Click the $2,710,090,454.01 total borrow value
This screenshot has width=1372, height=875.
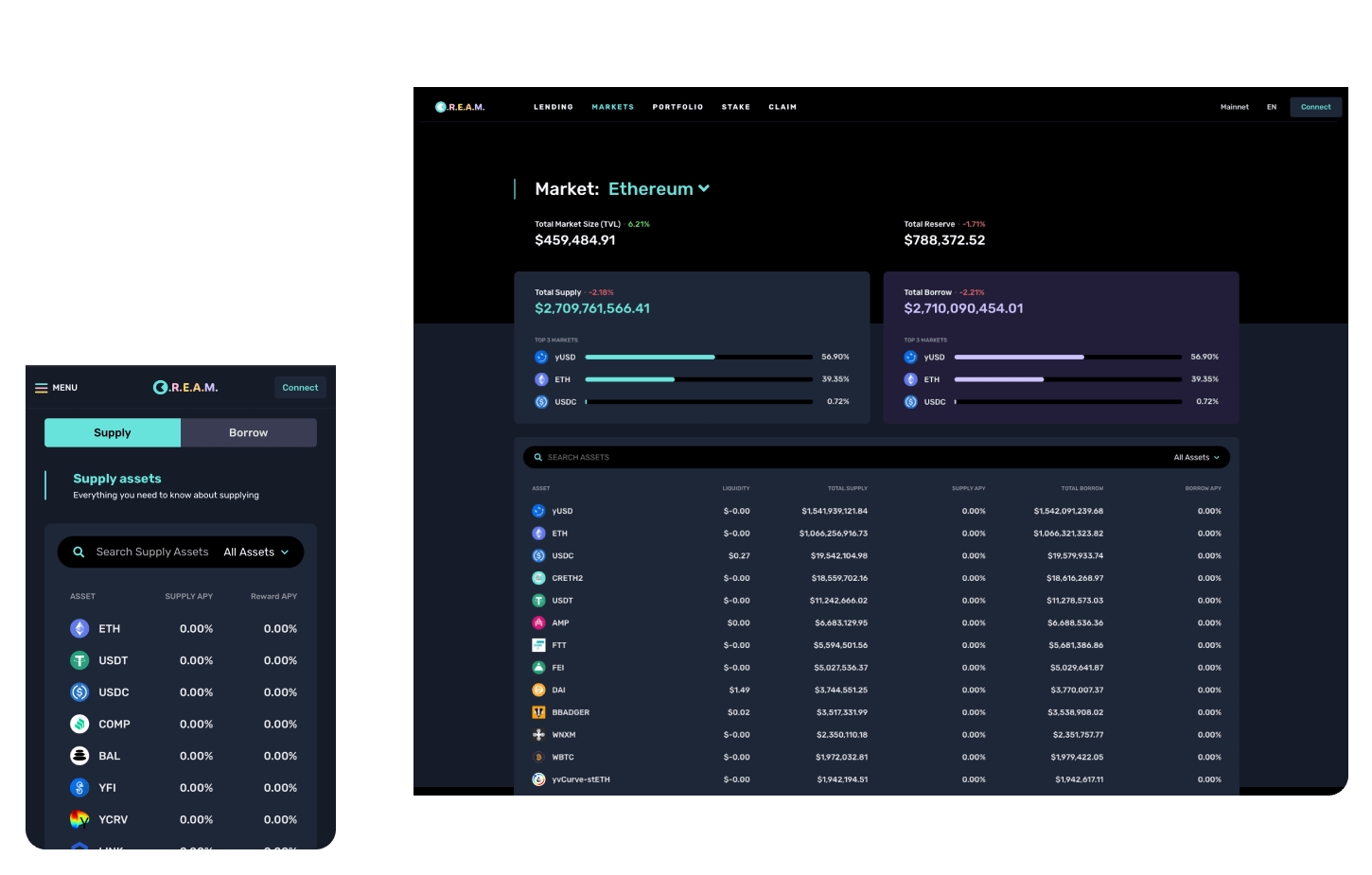pyautogui.click(x=963, y=308)
